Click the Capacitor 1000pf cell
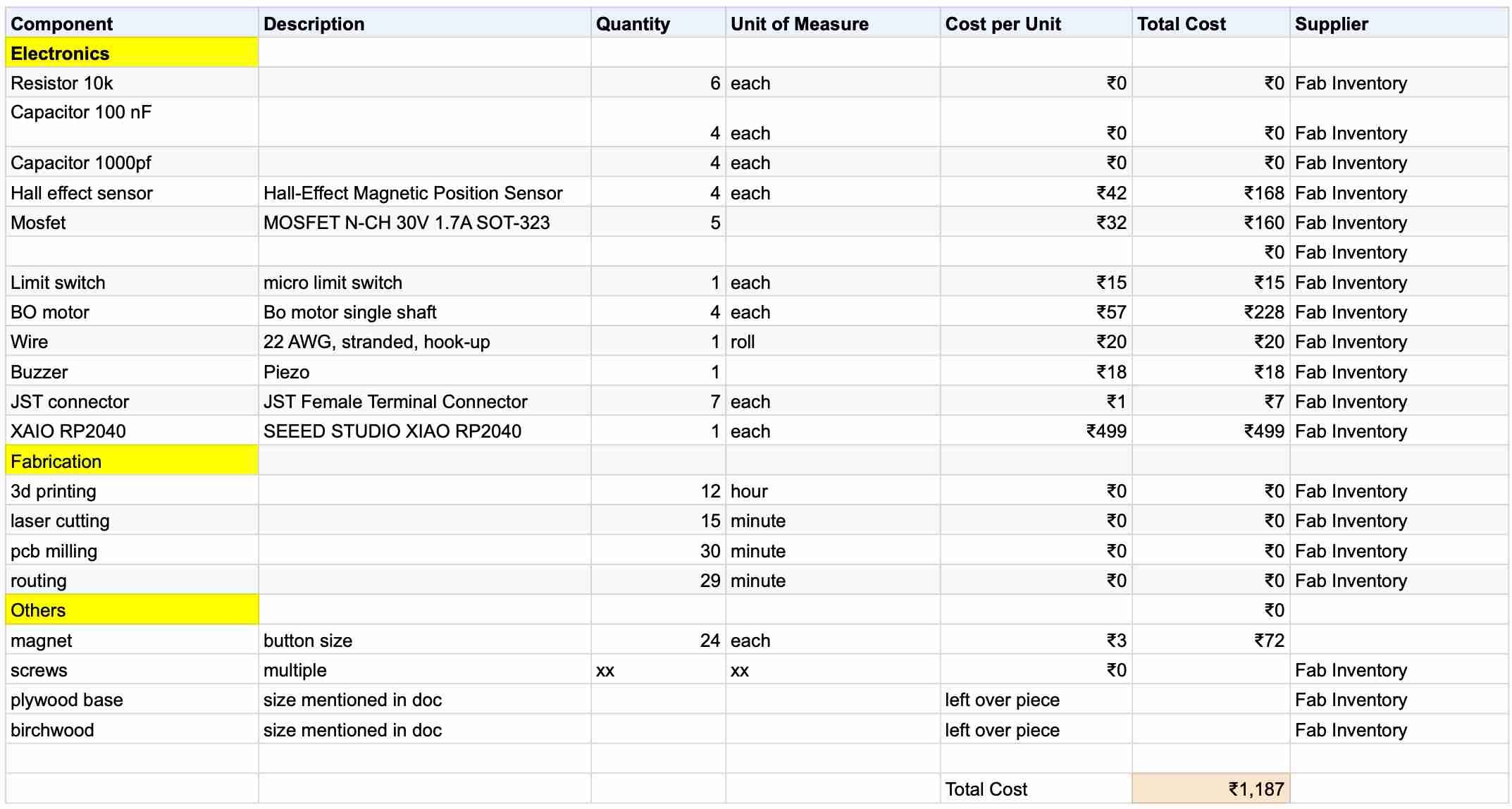 point(132,162)
